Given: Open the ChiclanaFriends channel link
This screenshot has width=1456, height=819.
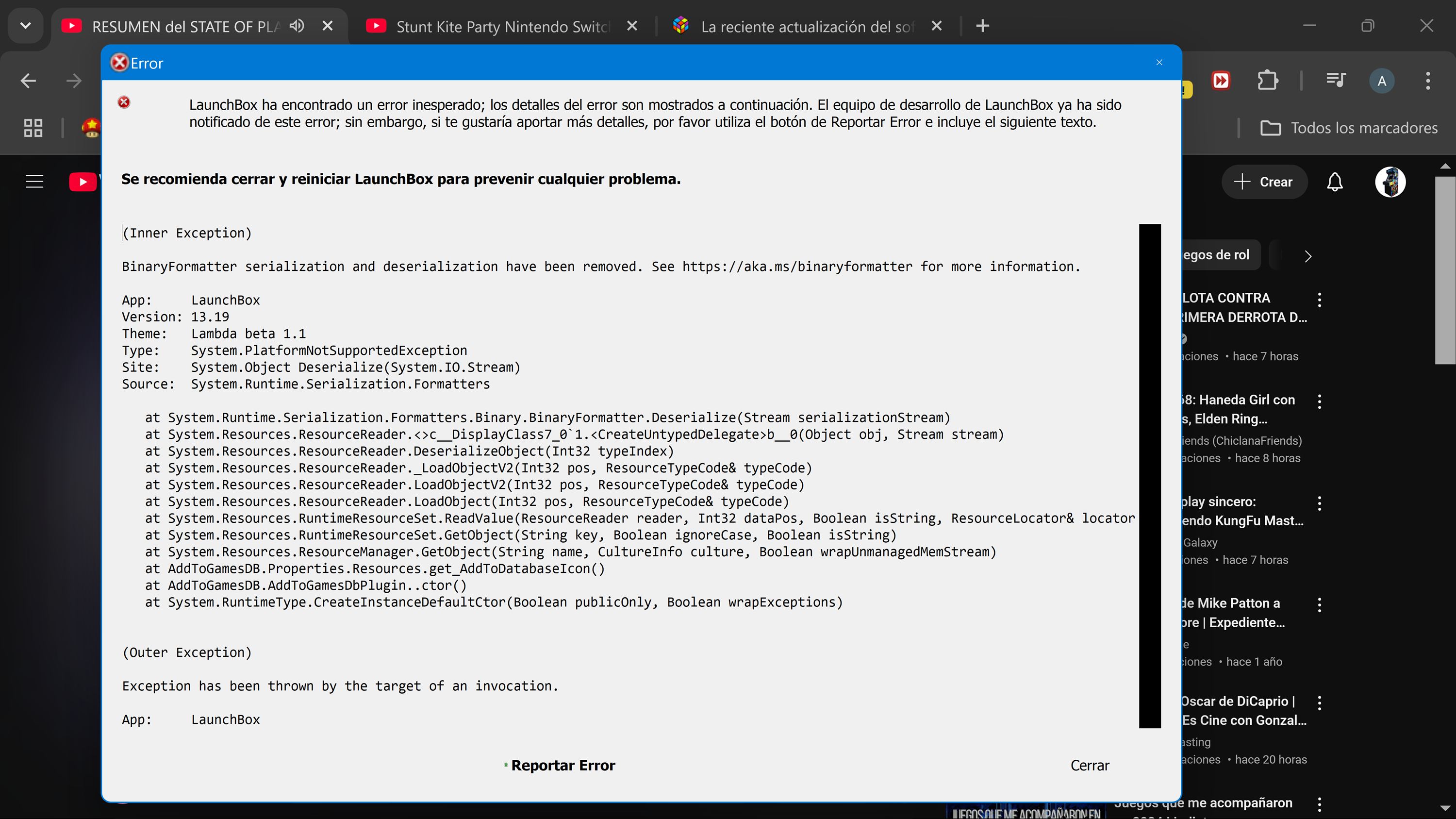Looking at the screenshot, I should pos(1242,441).
